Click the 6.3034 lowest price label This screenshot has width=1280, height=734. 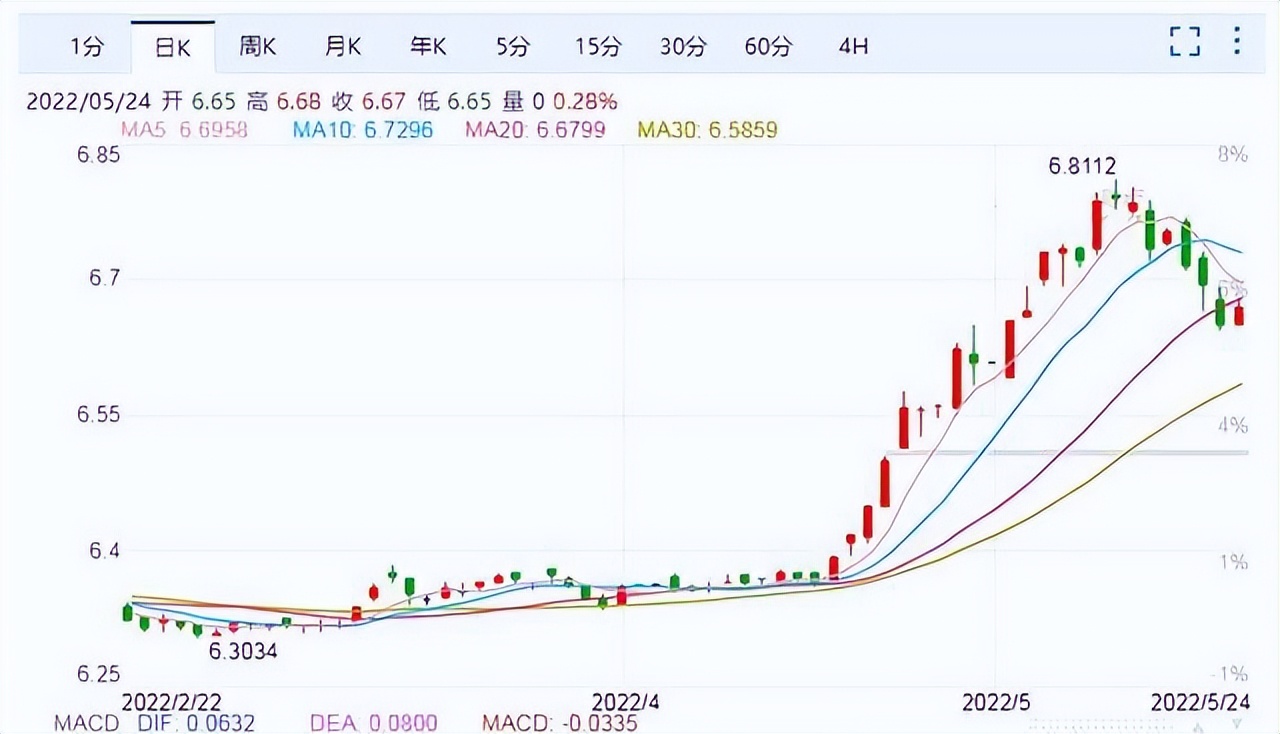click(242, 651)
